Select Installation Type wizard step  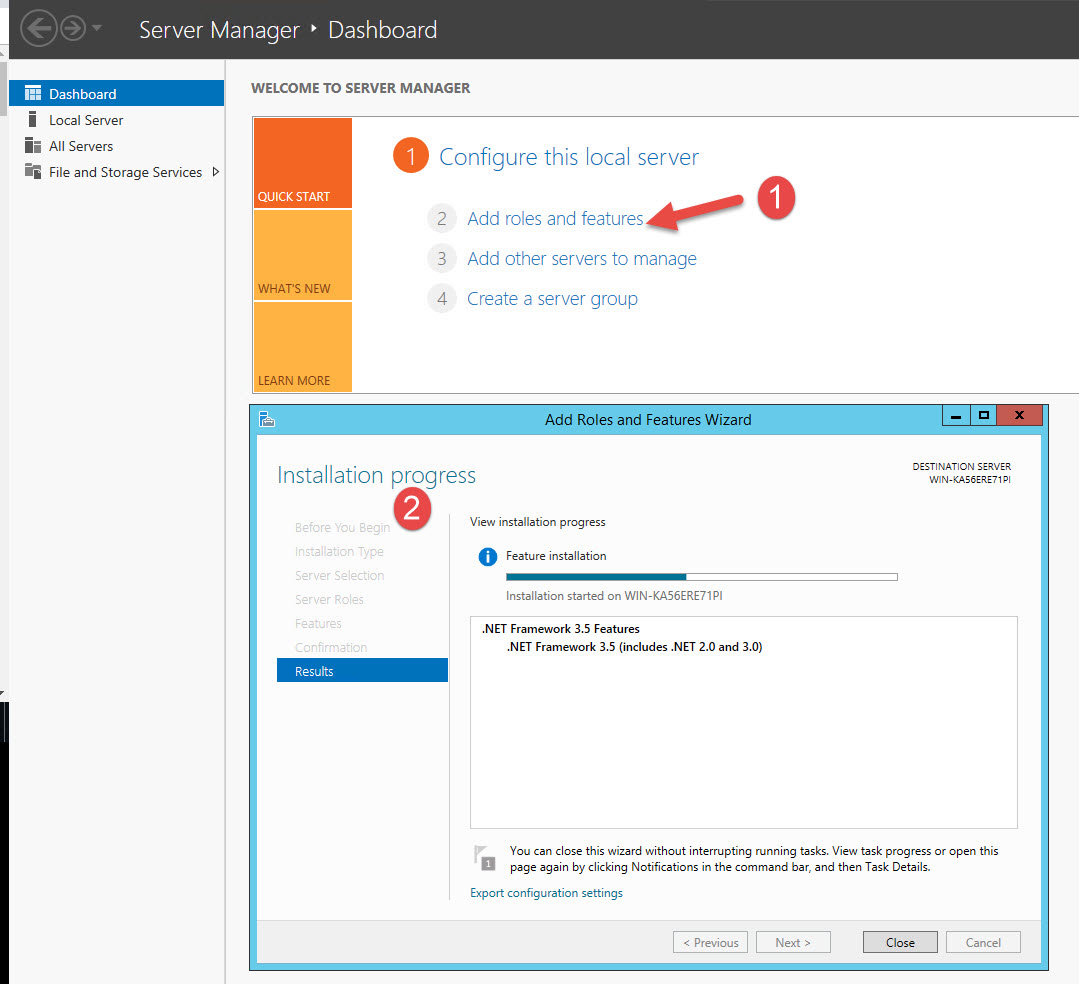tap(339, 552)
